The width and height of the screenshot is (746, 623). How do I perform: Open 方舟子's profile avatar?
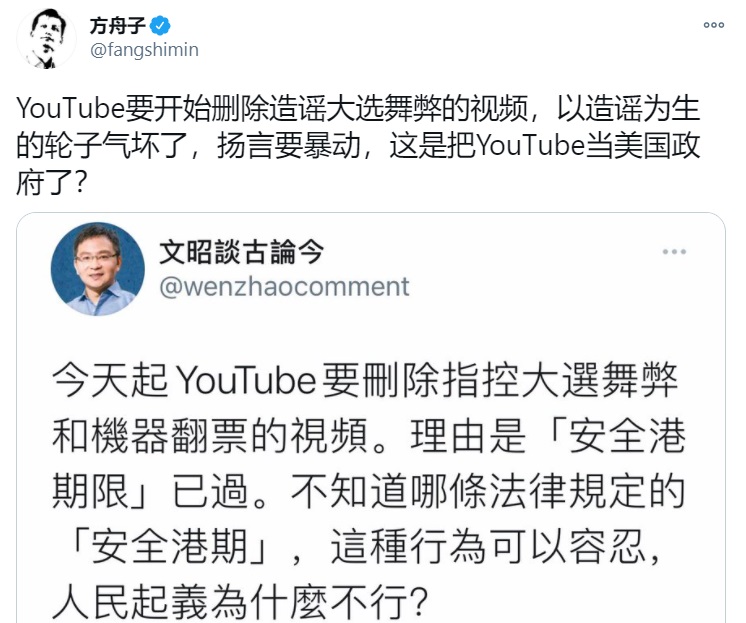pos(46,38)
